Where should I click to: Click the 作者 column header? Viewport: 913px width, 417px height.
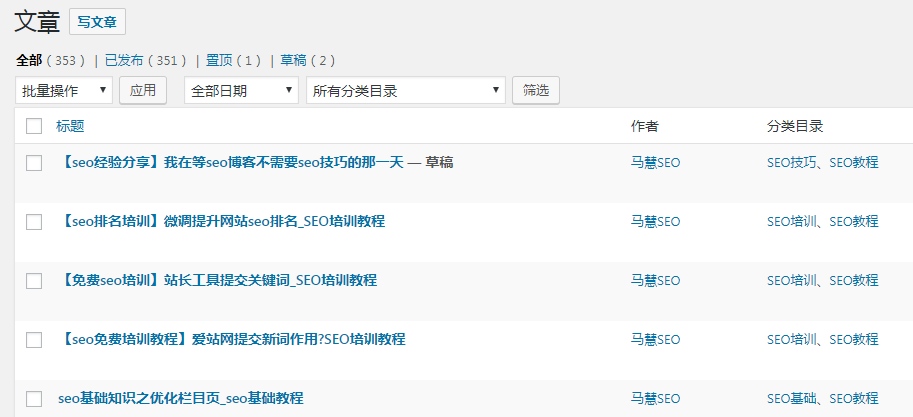645,126
